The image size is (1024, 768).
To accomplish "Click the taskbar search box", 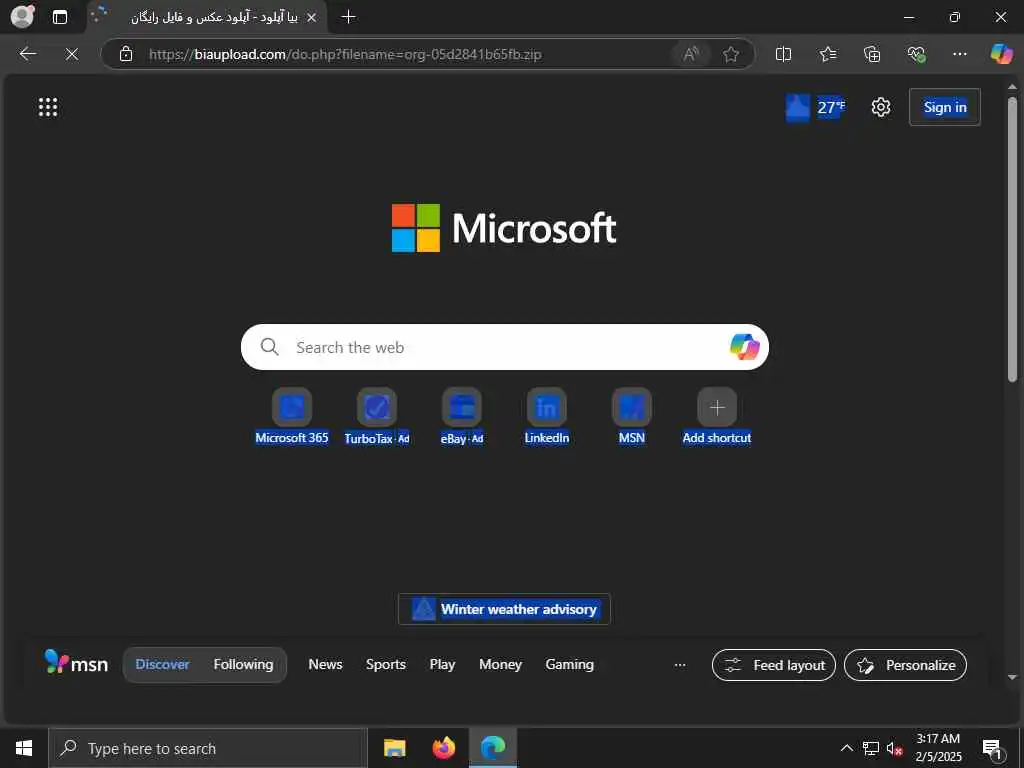I will (208, 748).
